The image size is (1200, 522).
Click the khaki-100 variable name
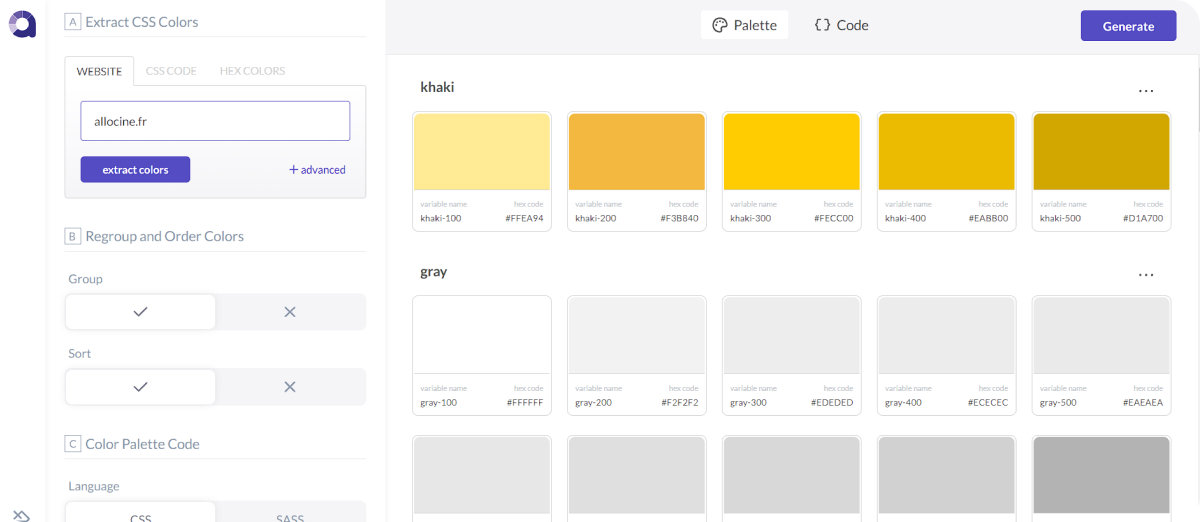[441, 218]
